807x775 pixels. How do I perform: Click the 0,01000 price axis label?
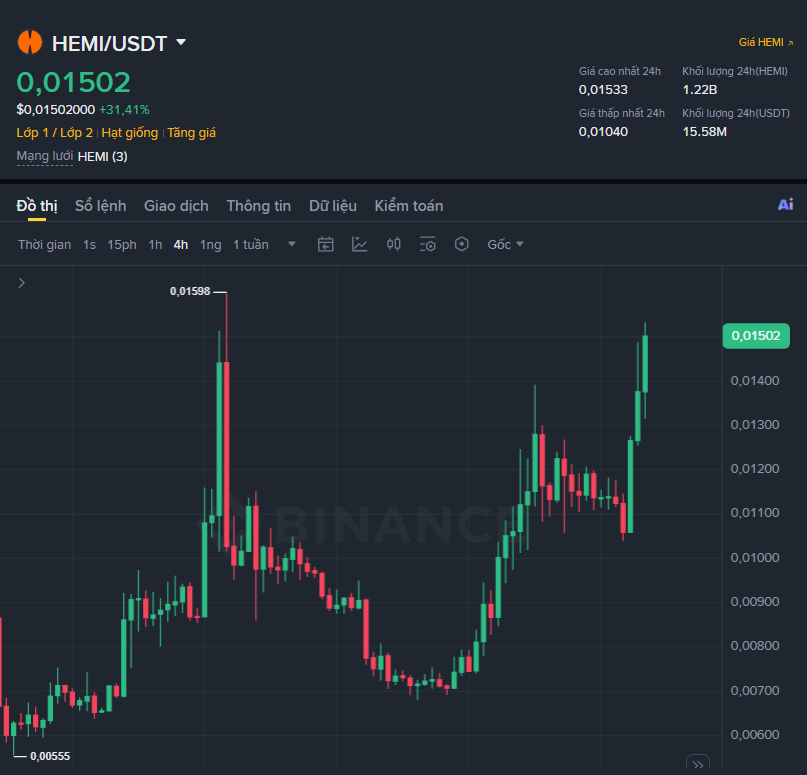pyautogui.click(x=755, y=557)
